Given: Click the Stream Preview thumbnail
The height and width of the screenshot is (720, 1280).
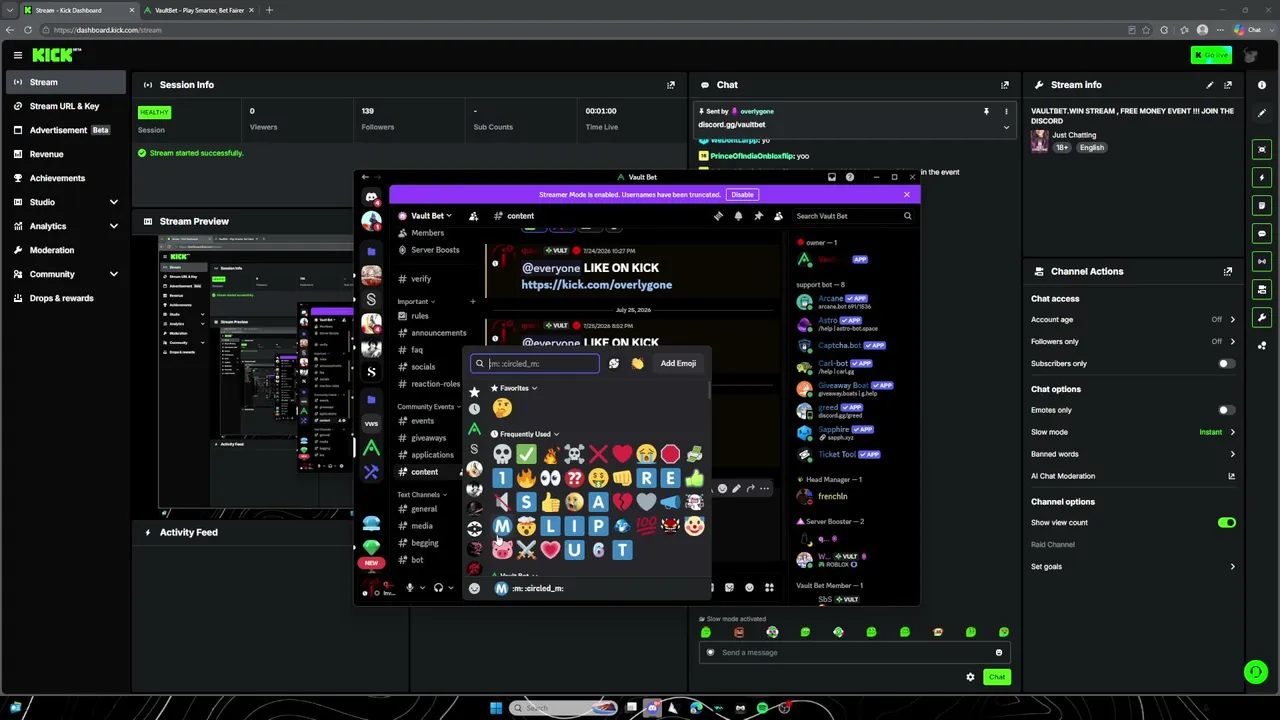Looking at the screenshot, I should (255, 375).
